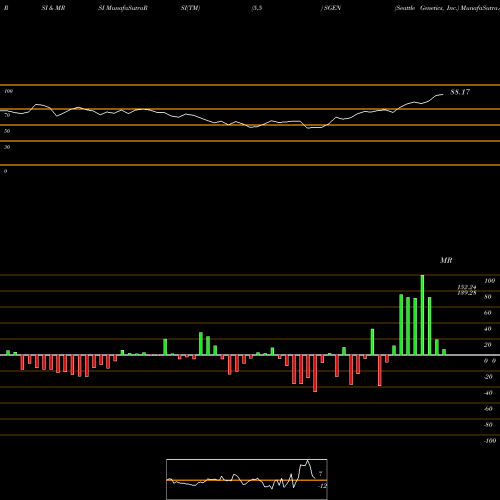Click the MR axis label -80

[488, 425]
